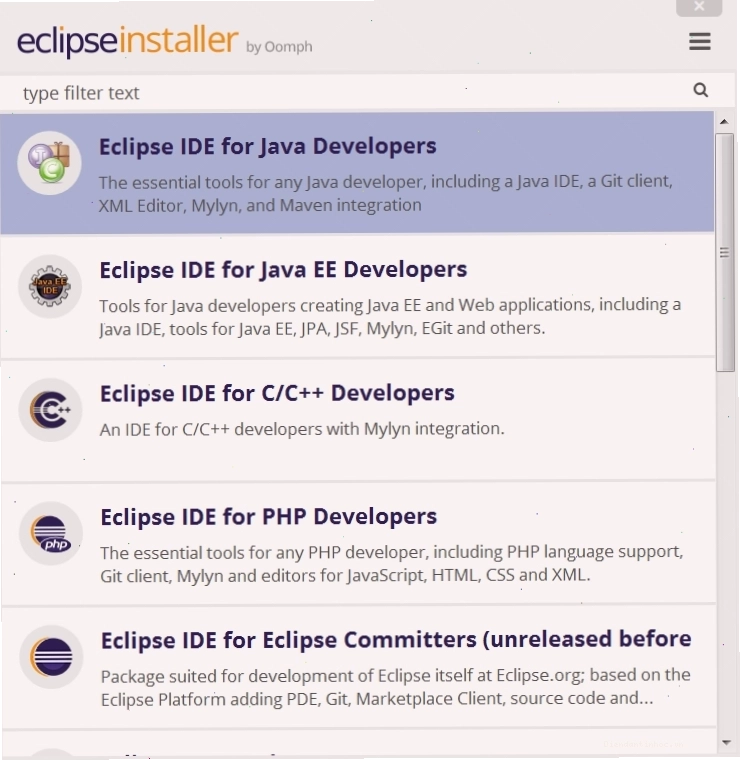
Task: Click description mentioning JPA, JSF, Mylyn
Action: (x=390, y=317)
